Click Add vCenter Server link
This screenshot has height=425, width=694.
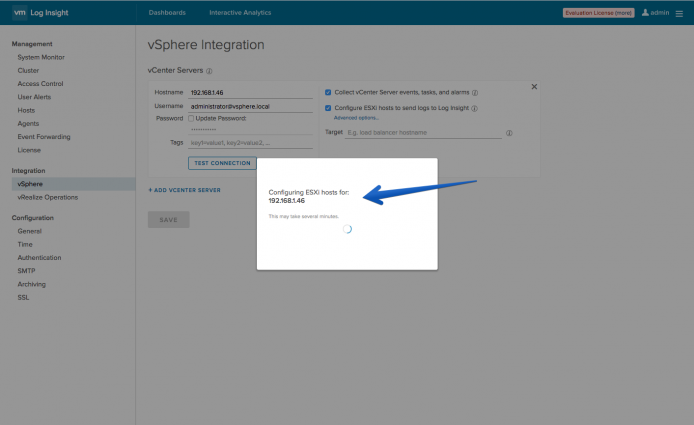[x=185, y=190]
